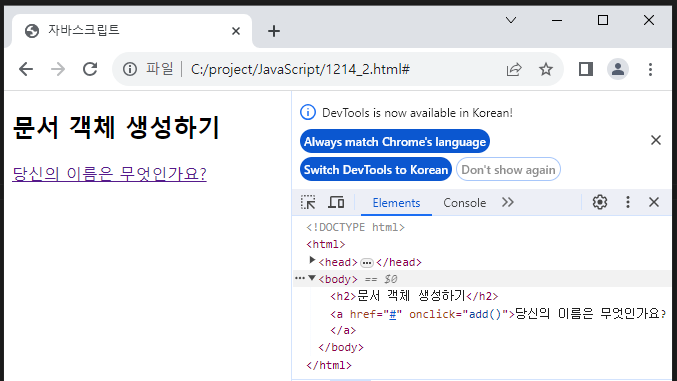Switch to the Console tab
This screenshot has height=381, width=677.
465,203
